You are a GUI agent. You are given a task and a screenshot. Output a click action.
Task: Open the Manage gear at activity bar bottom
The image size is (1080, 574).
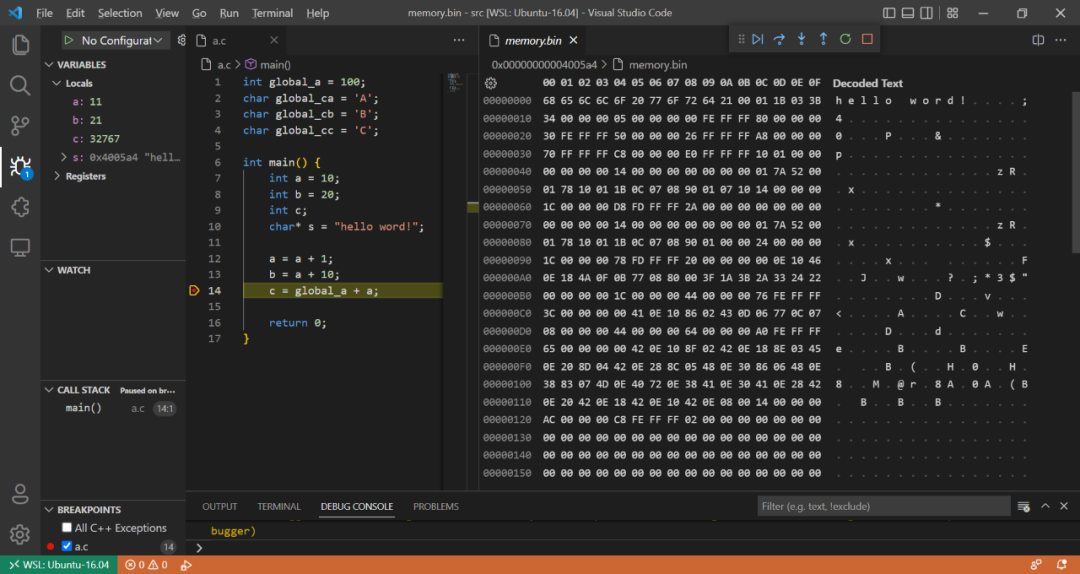20,534
